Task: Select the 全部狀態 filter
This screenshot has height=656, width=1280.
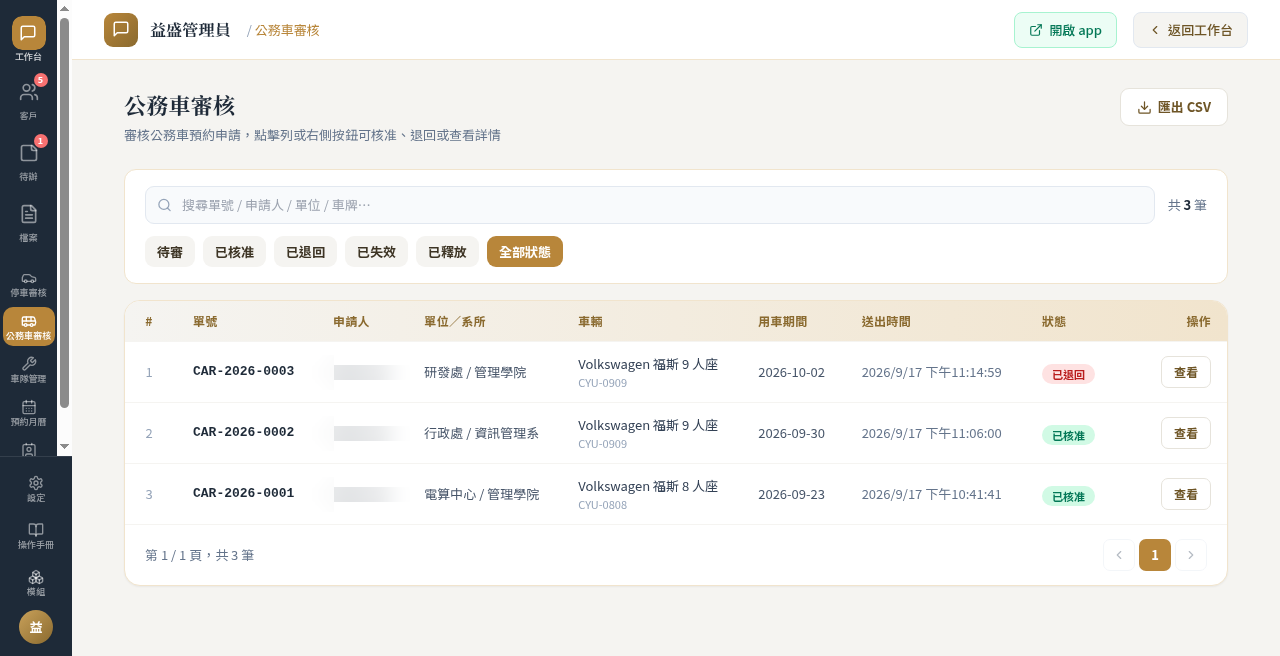Action: point(525,252)
